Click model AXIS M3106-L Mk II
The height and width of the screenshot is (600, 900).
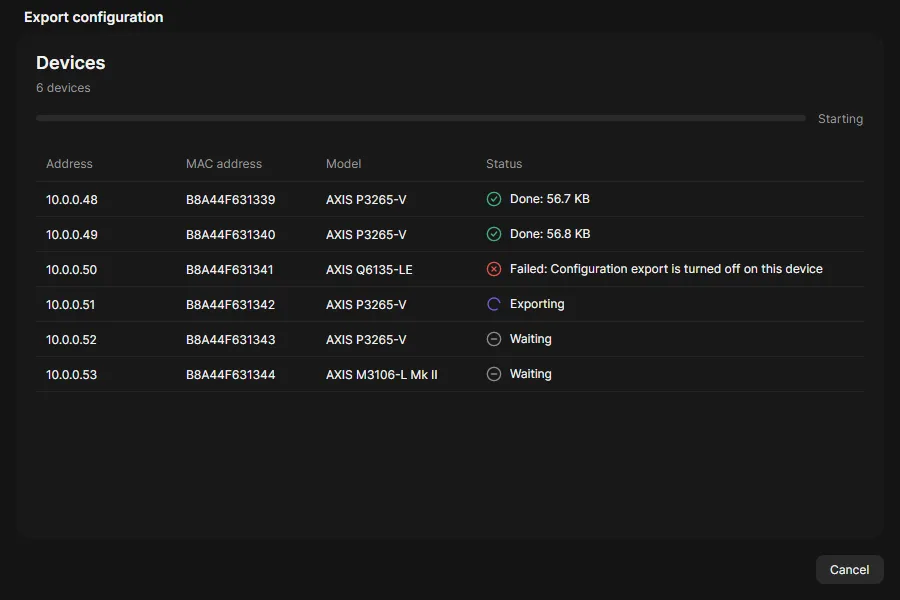point(382,375)
